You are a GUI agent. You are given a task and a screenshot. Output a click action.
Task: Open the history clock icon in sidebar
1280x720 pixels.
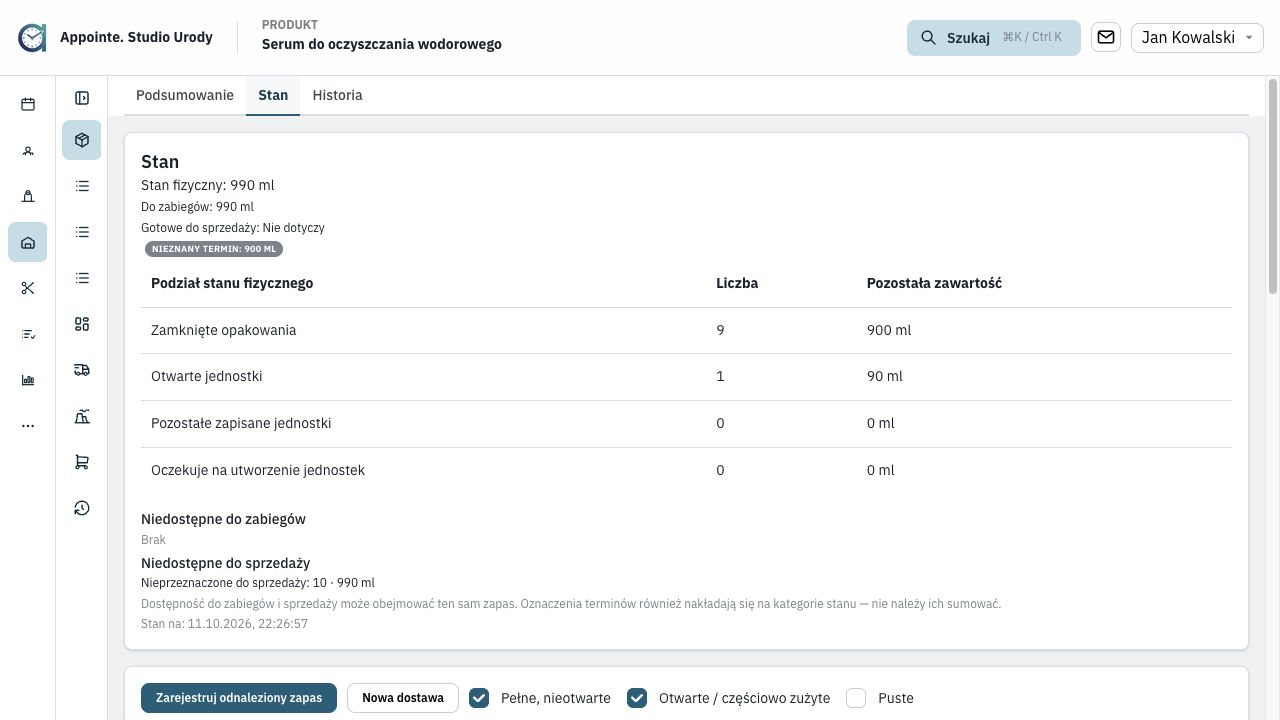tap(82, 508)
